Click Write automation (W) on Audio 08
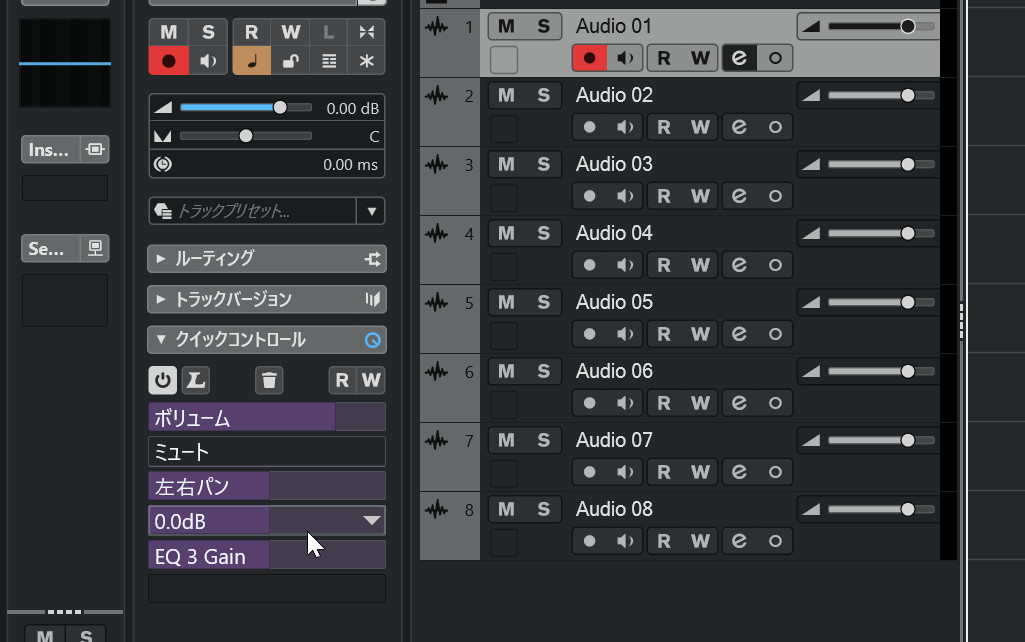This screenshot has width=1025, height=642. (700, 541)
